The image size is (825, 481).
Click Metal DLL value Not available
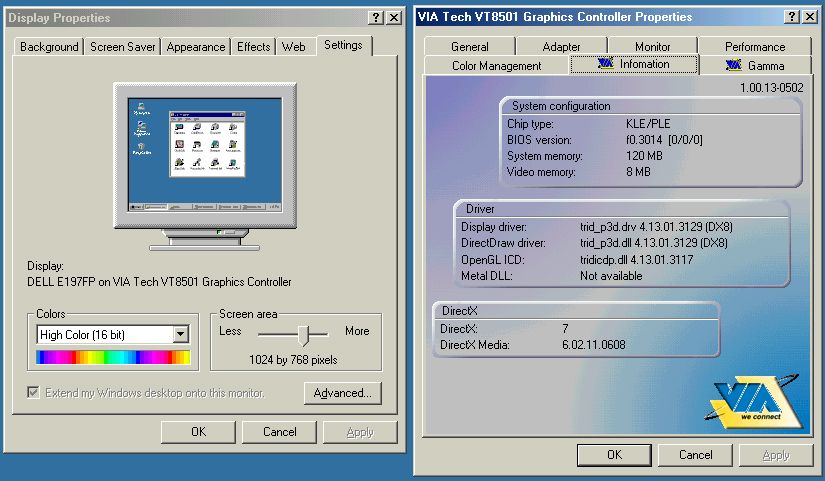[x=611, y=276]
